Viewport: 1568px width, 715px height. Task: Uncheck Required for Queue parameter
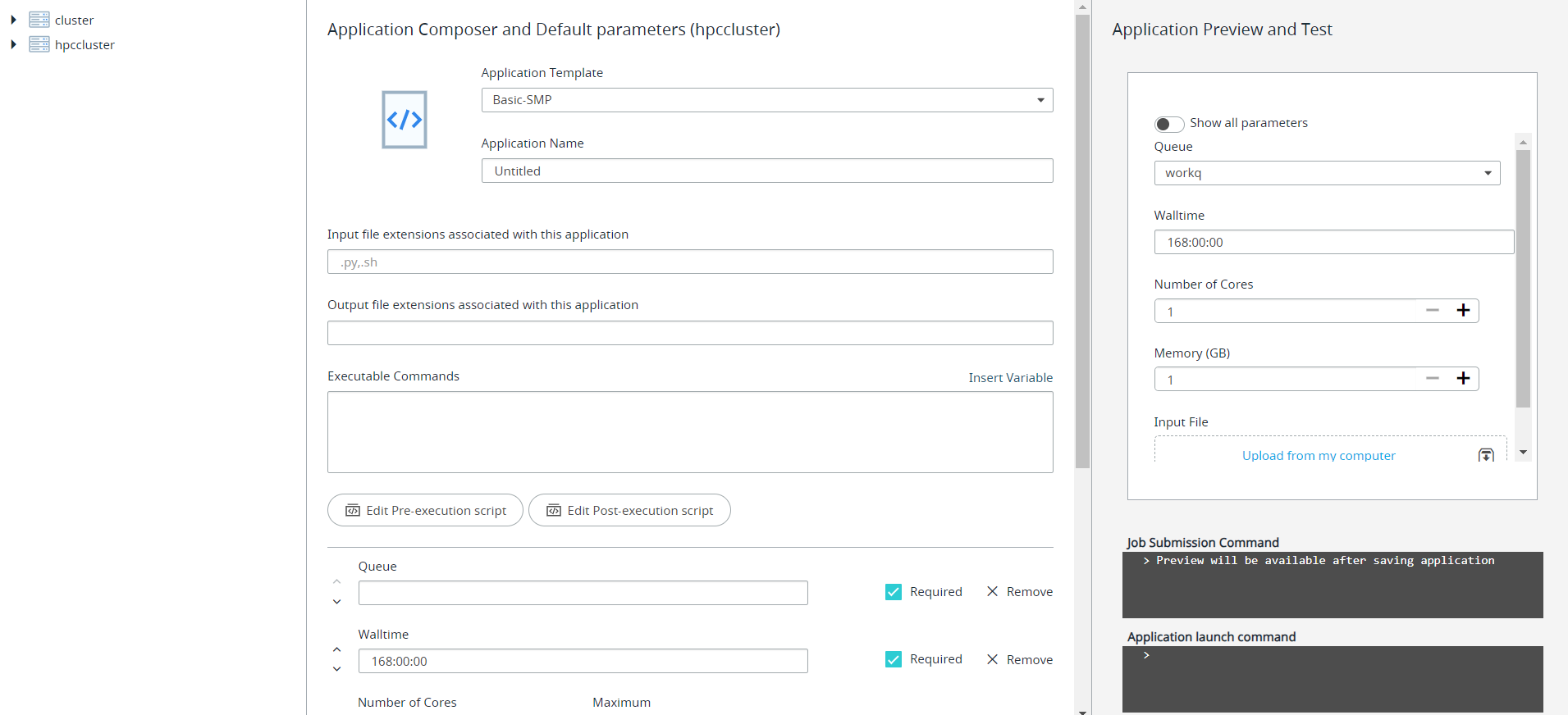pos(894,592)
